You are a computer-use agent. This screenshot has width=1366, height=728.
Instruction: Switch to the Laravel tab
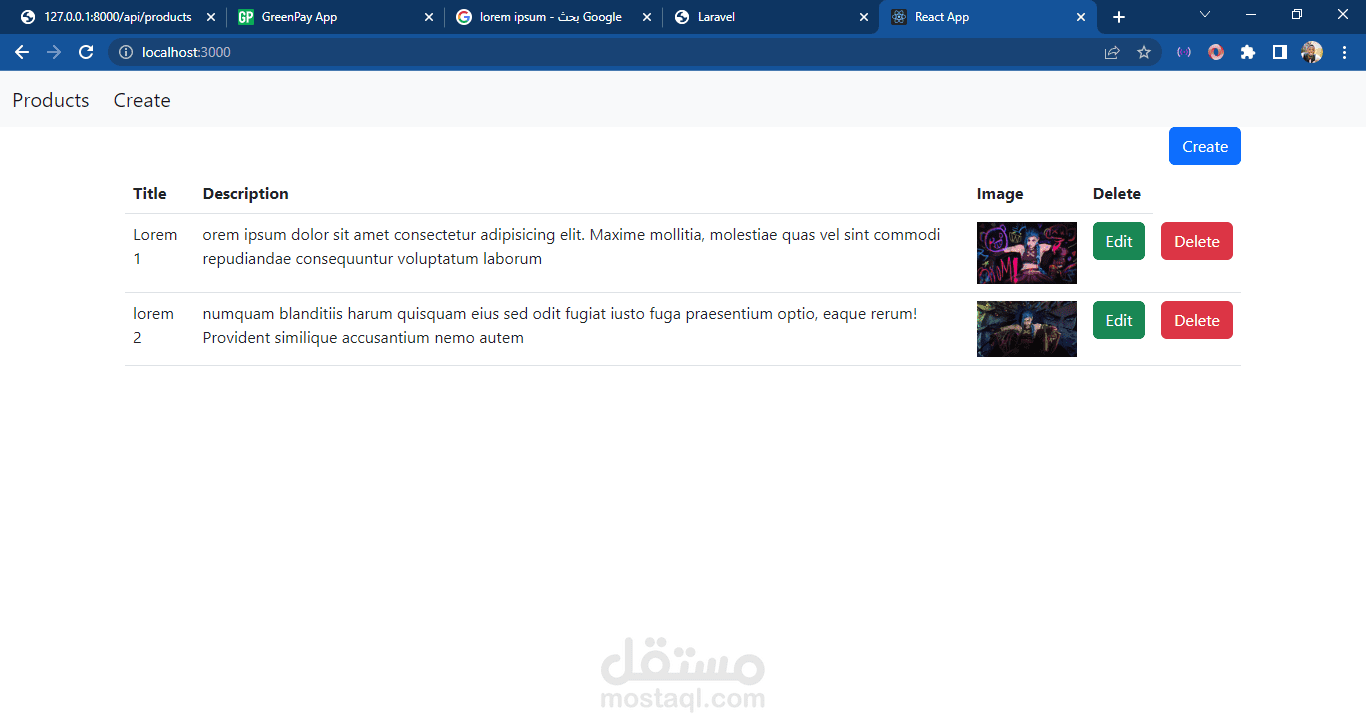[x=770, y=17]
